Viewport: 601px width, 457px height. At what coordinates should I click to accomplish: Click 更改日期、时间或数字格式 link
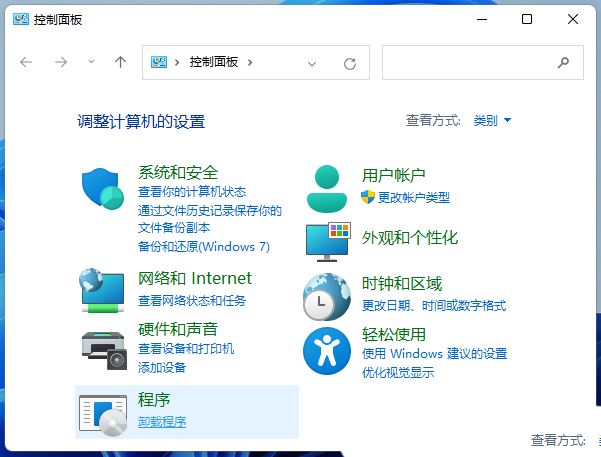click(x=434, y=306)
